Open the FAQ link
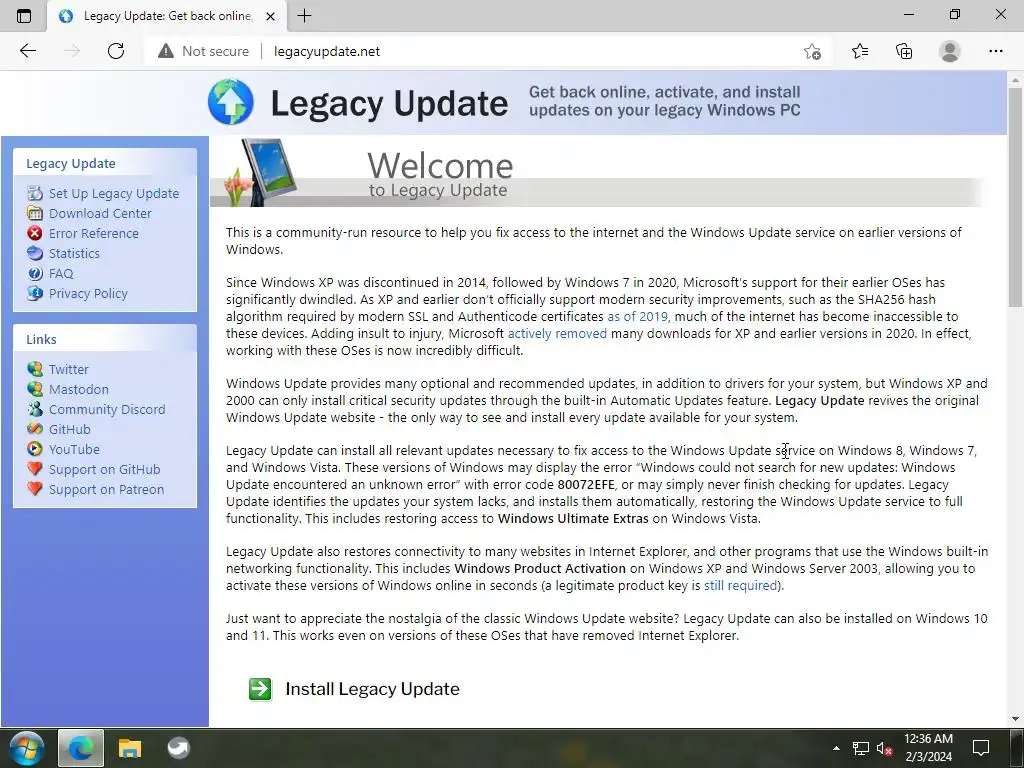Image resolution: width=1024 pixels, height=768 pixels. [x=61, y=274]
